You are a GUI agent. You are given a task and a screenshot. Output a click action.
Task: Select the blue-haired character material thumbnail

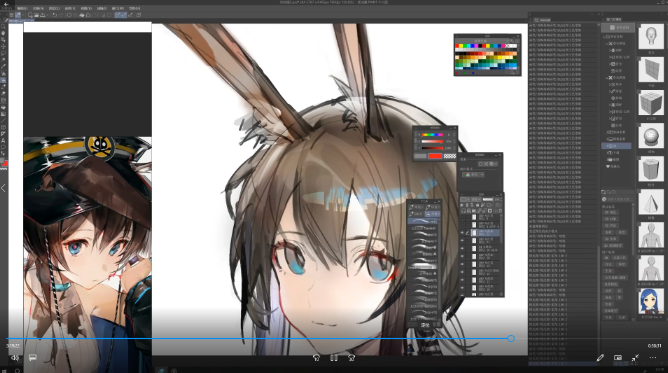click(x=651, y=302)
